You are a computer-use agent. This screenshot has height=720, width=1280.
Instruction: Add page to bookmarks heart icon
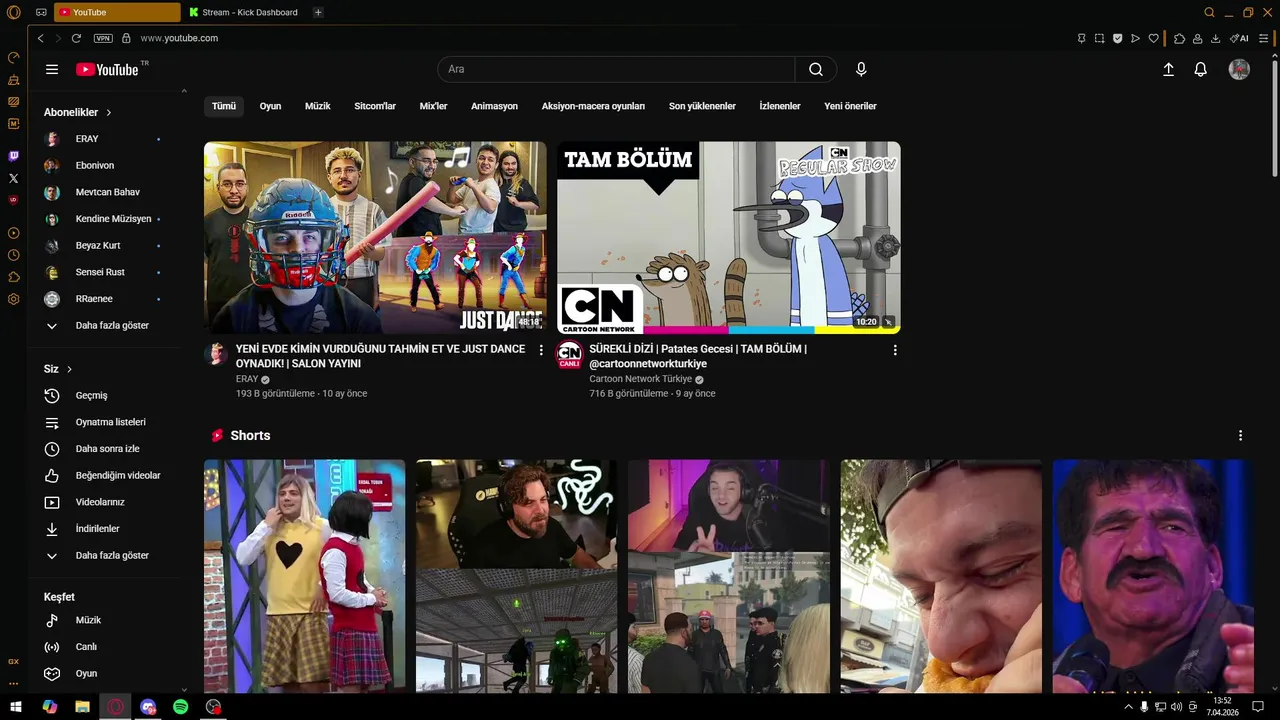pos(1153,38)
